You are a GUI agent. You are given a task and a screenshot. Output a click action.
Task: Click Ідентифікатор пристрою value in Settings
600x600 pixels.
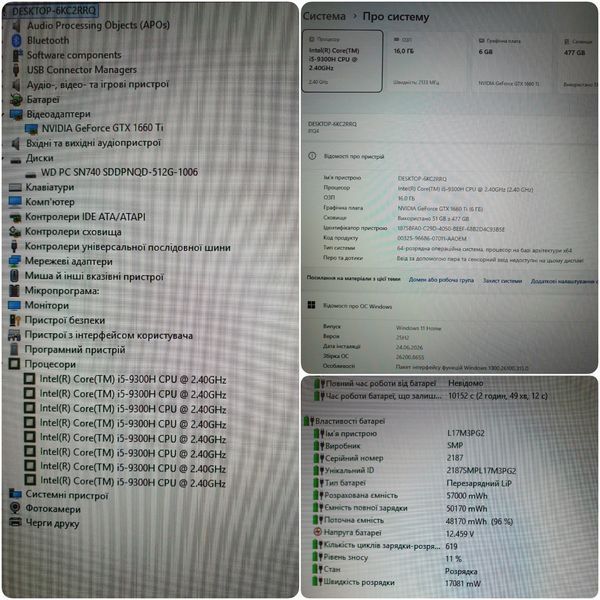451,229
